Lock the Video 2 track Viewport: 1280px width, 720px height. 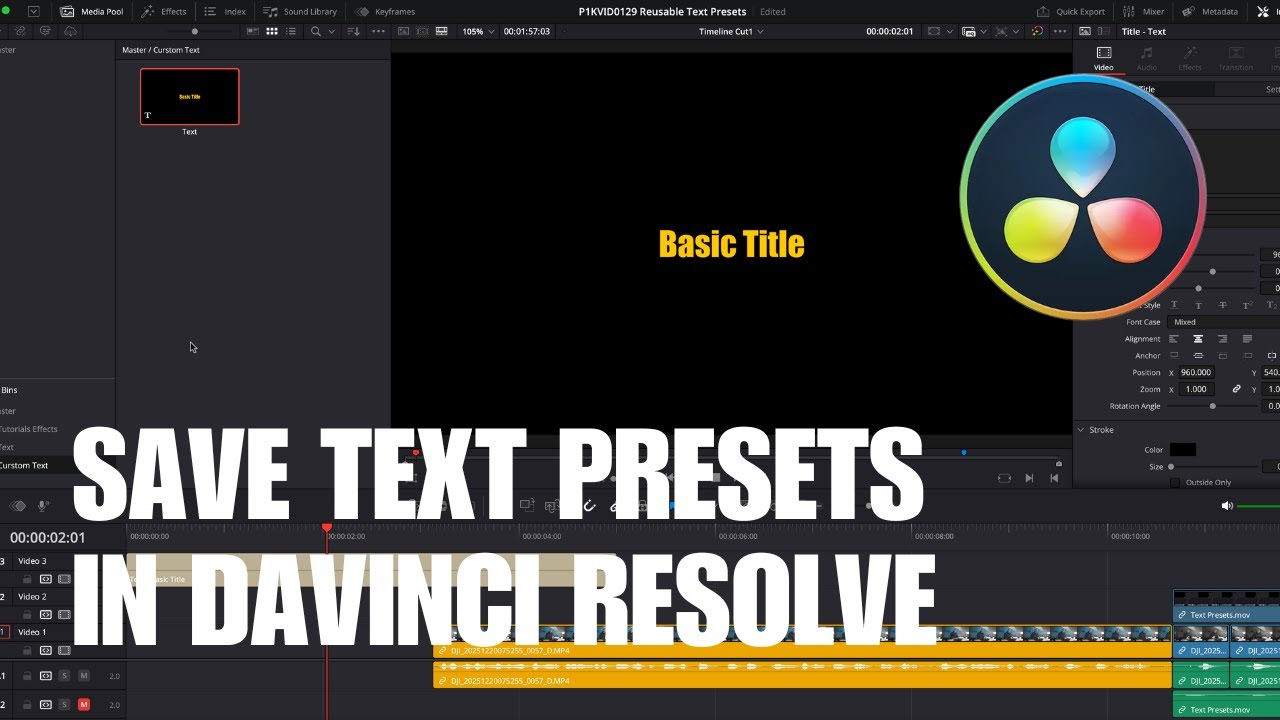28,614
